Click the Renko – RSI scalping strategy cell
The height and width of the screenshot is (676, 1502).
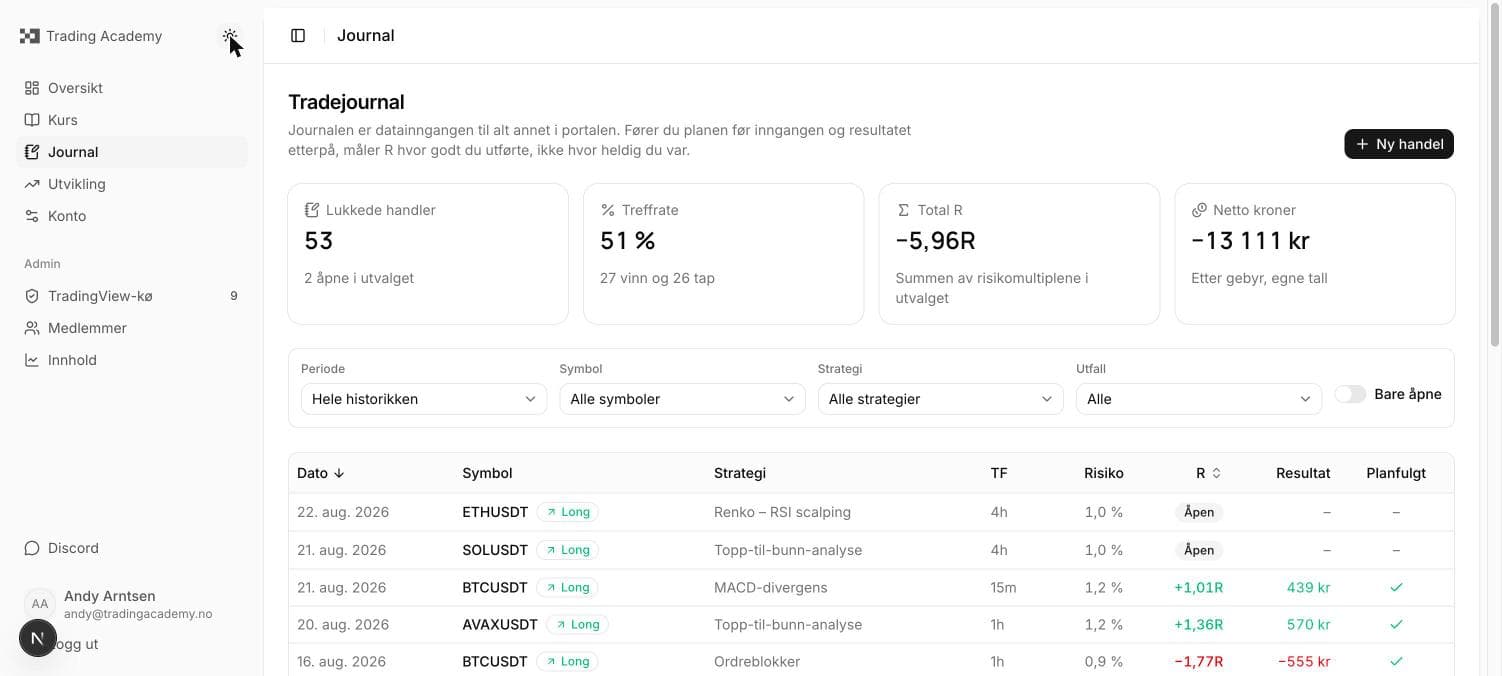coord(782,512)
